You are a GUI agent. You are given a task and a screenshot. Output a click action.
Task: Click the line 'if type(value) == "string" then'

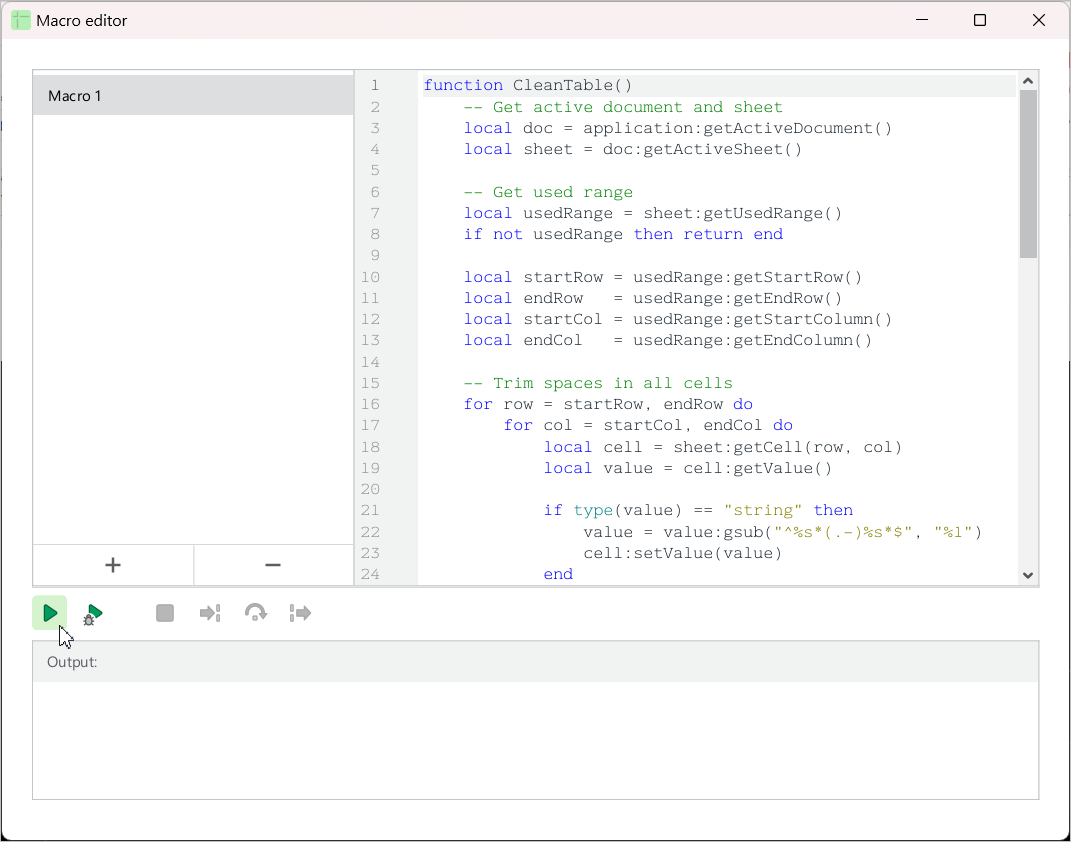(698, 510)
